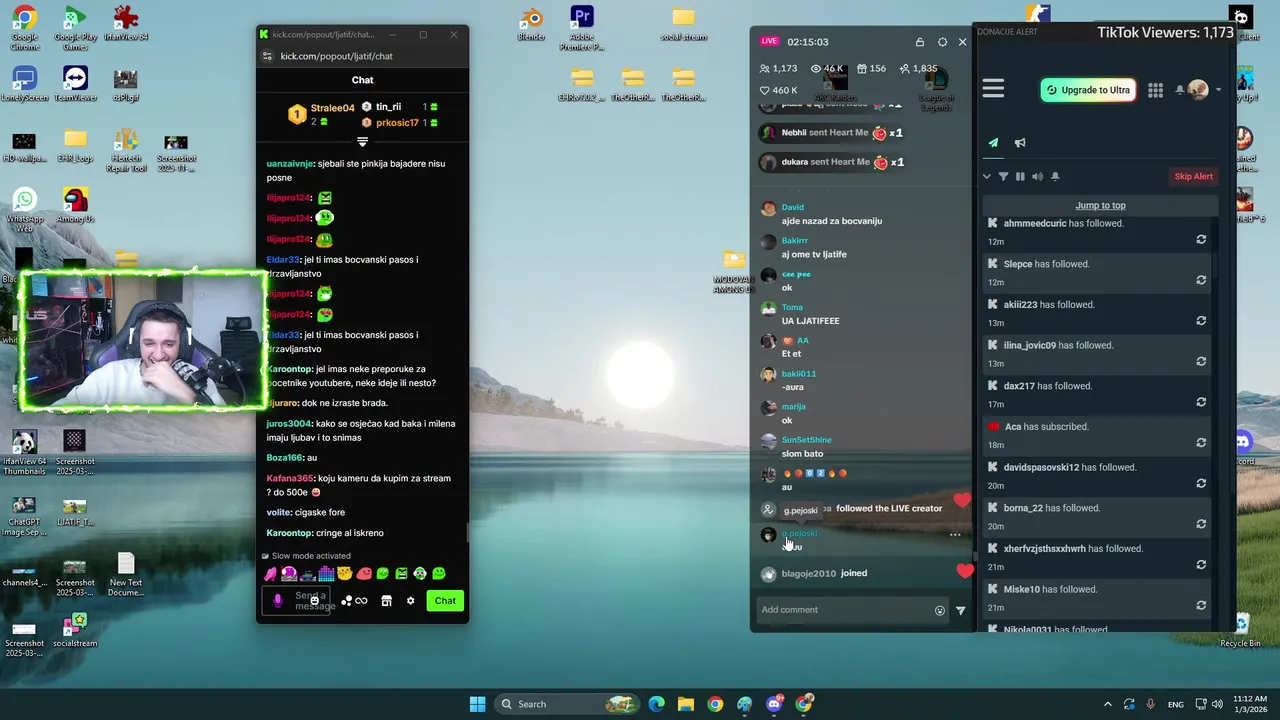
Task: Insert the yellow cat emote
Action: click(x=345, y=574)
